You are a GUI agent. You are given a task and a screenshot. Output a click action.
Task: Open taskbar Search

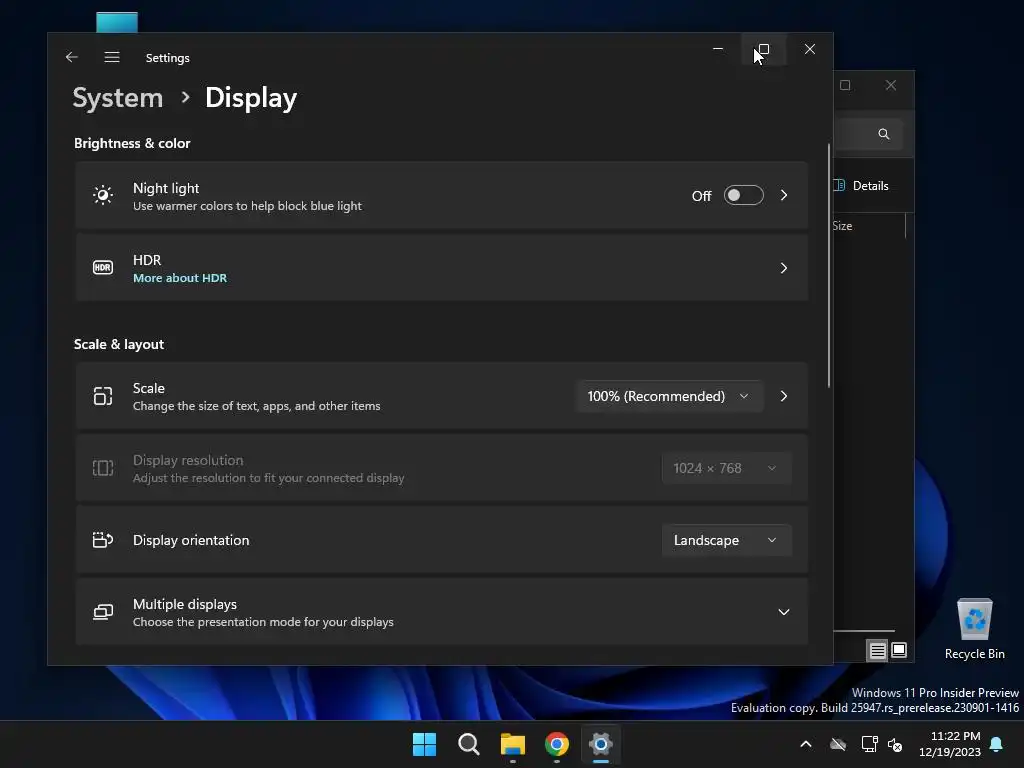pyautogui.click(x=469, y=744)
